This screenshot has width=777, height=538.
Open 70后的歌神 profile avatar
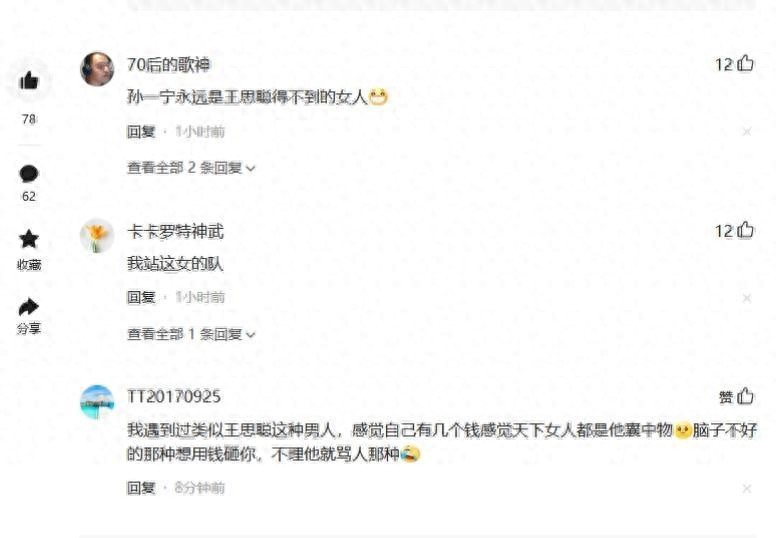tap(97, 68)
